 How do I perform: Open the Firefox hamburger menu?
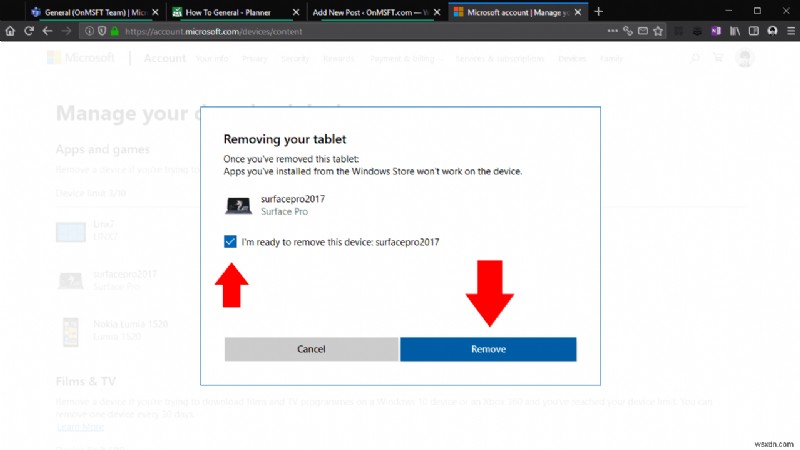point(791,31)
